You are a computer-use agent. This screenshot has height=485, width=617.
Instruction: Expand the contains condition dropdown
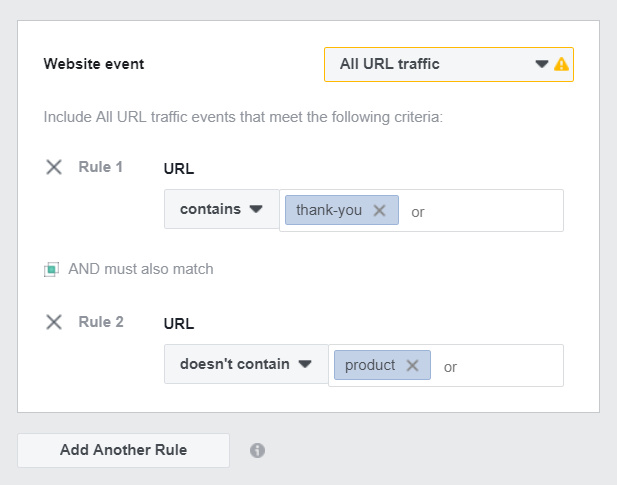point(222,209)
